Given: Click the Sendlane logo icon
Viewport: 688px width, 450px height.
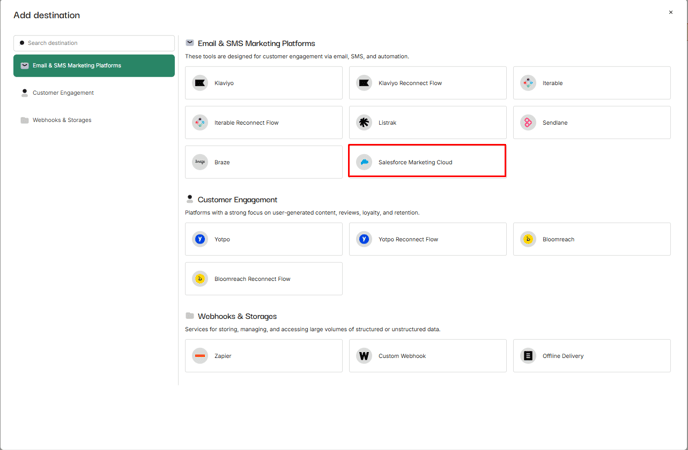Looking at the screenshot, I should pyautogui.click(x=528, y=123).
